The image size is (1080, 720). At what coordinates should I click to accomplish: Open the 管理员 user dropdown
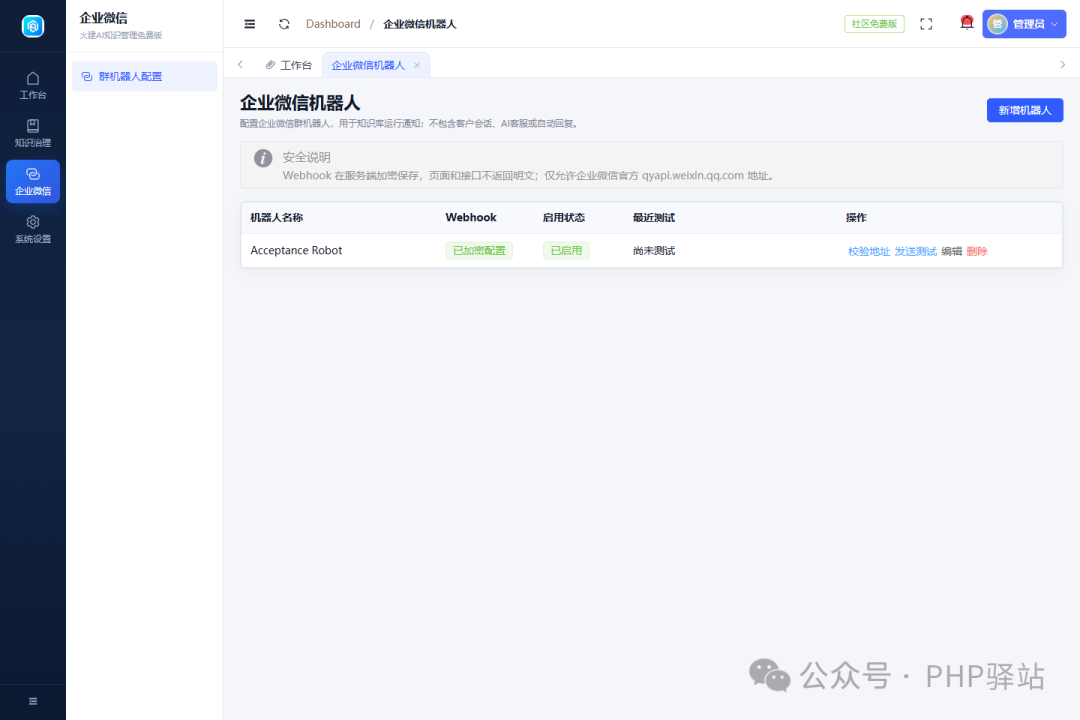tap(1024, 24)
